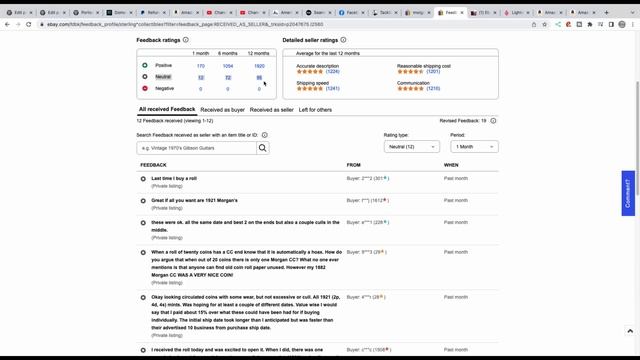The image size is (640, 360).
Task: Click the info icon beside Feedback ratings
Action: tap(186, 40)
